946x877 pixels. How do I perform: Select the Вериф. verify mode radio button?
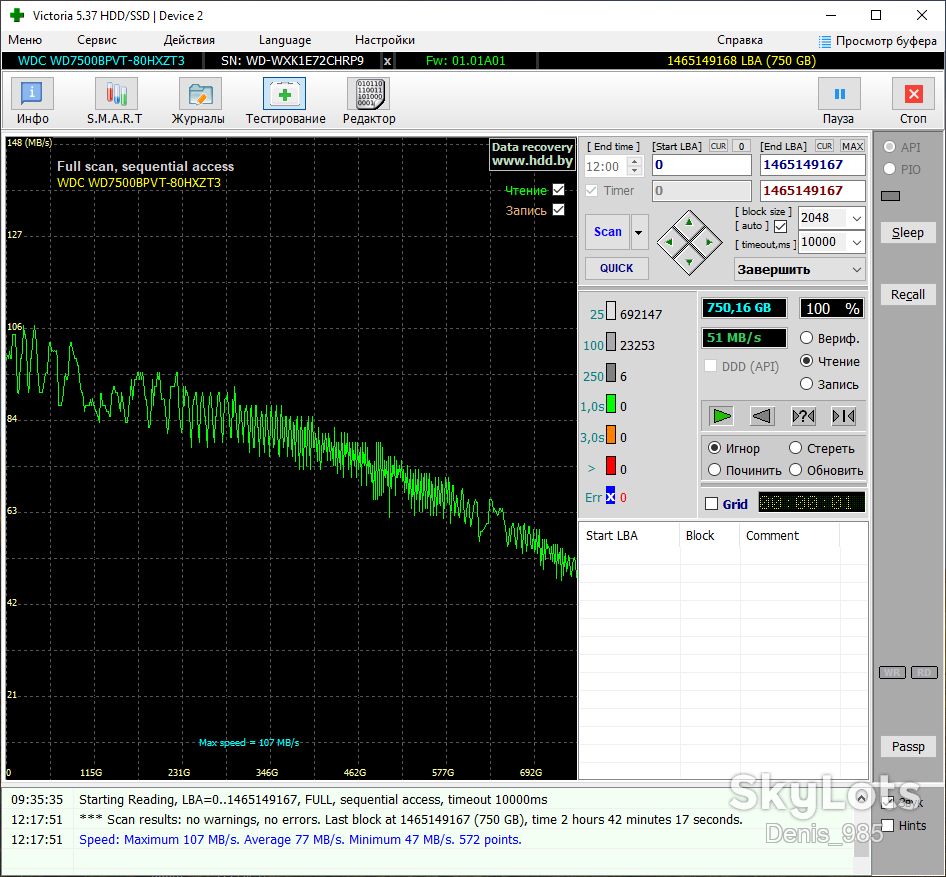pos(807,338)
